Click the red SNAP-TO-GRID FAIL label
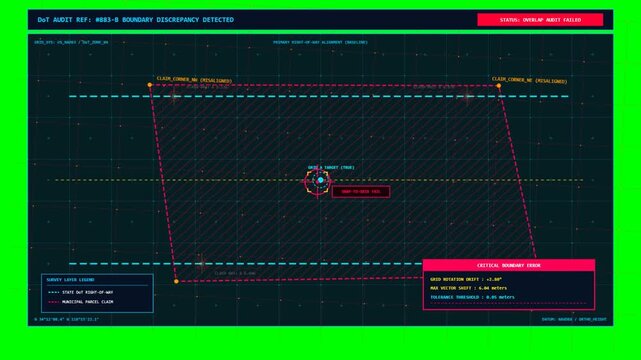The width and height of the screenshot is (641, 360). tap(361, 192)
